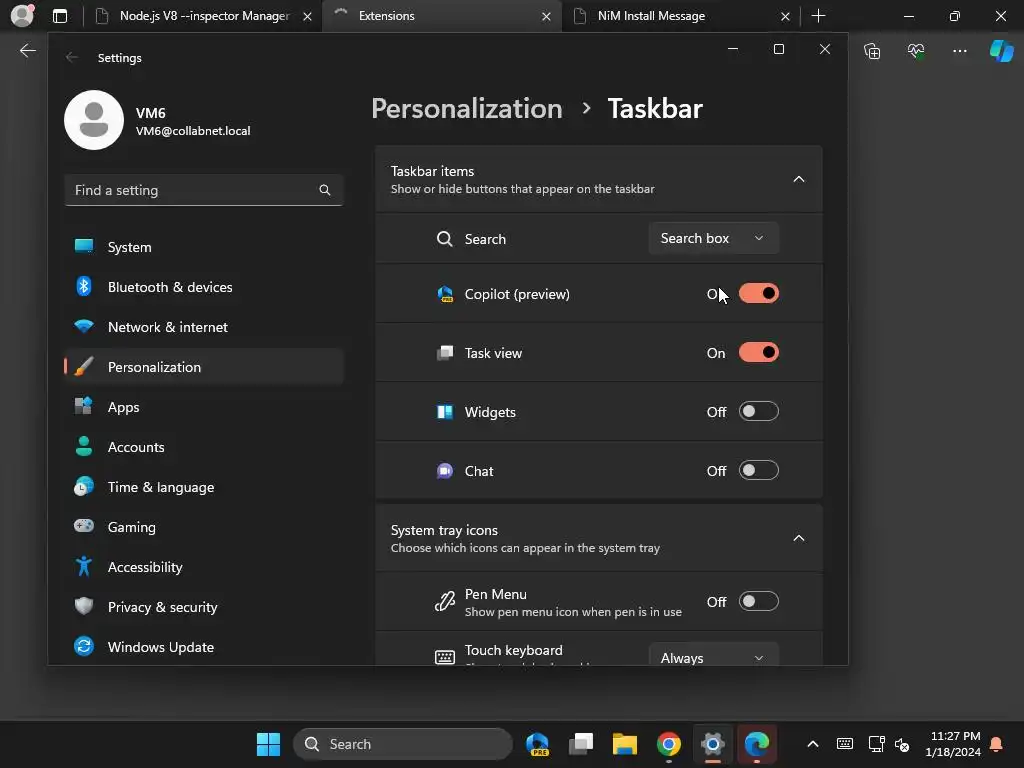Click VM6@collabnet.local account email

point(193,131)
